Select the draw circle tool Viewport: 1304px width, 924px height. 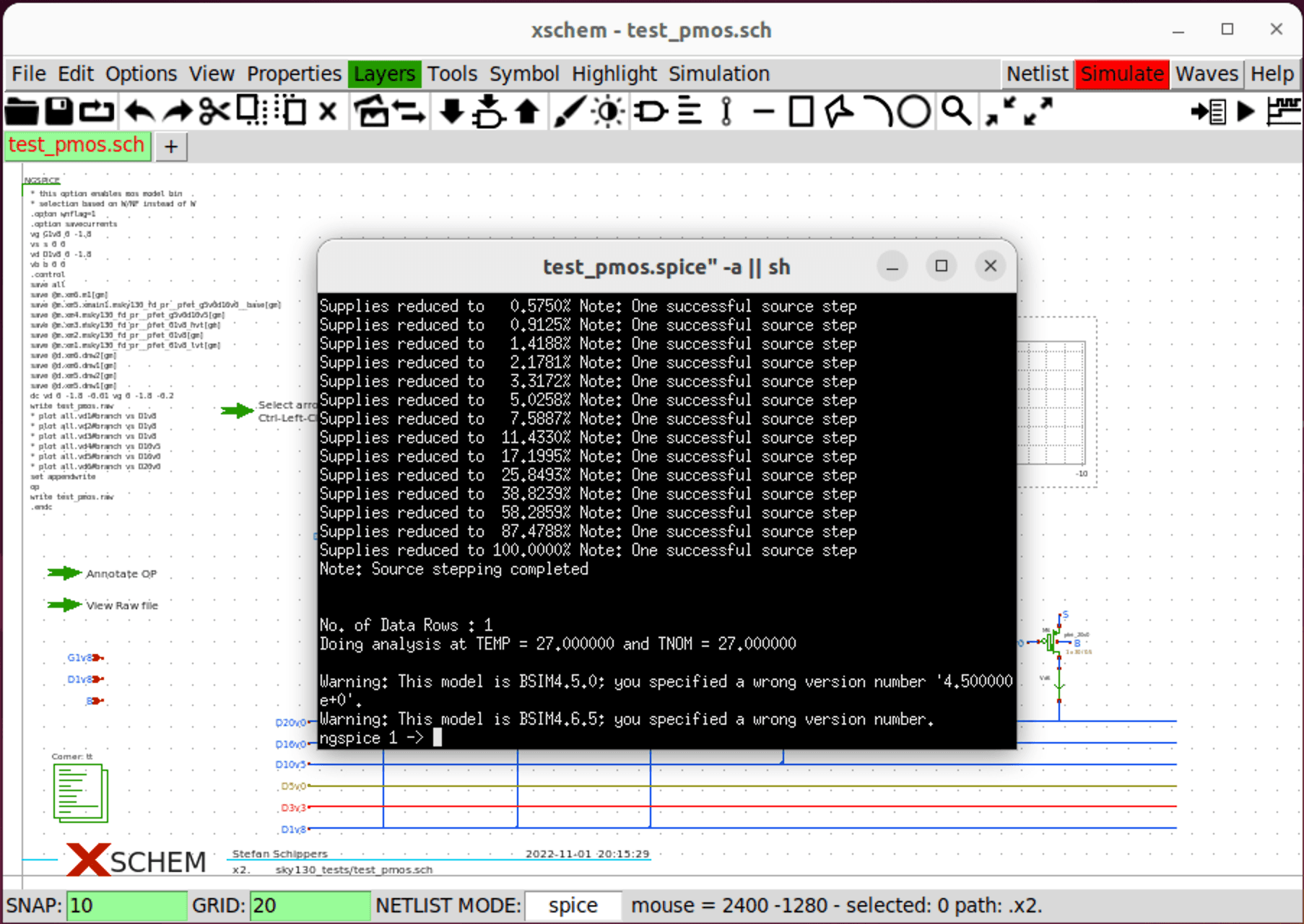[914, 112]
